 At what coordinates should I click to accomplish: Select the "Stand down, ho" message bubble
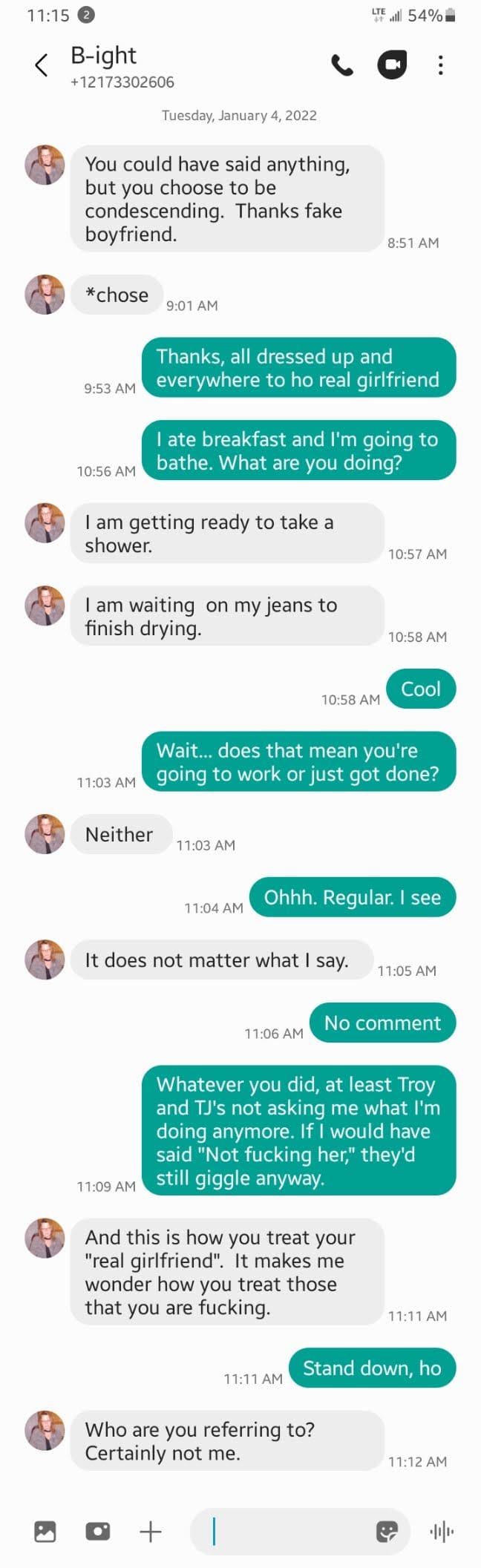tap(372, 1368)
